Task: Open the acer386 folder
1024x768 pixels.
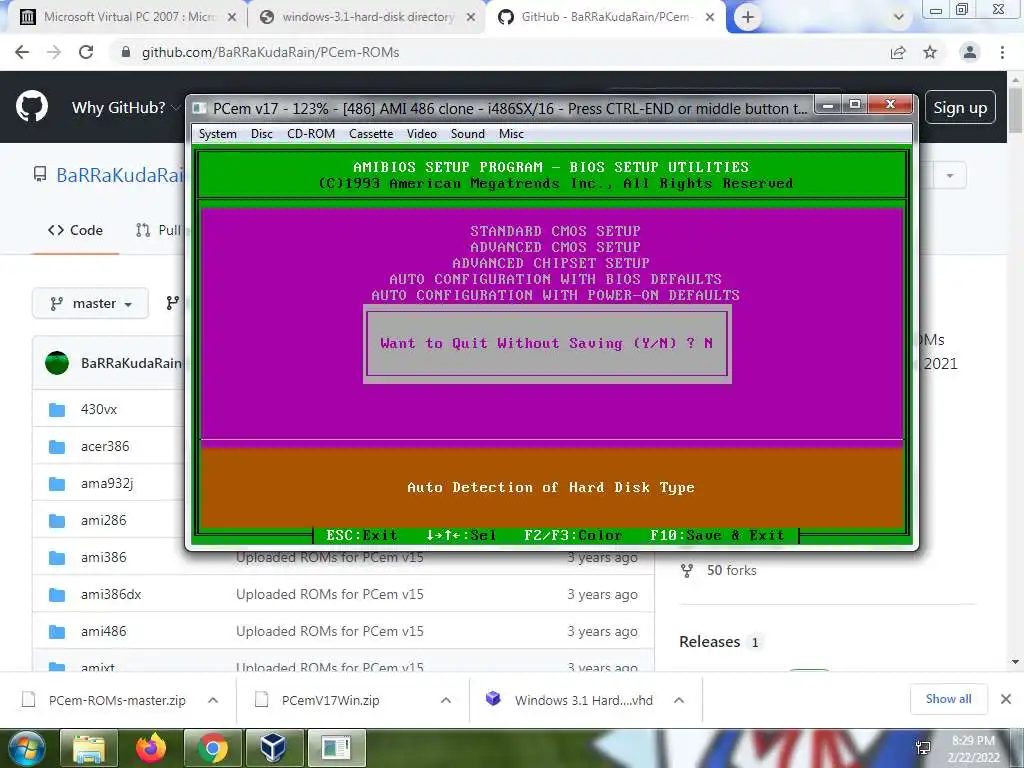Action: (x=105, y=447)
